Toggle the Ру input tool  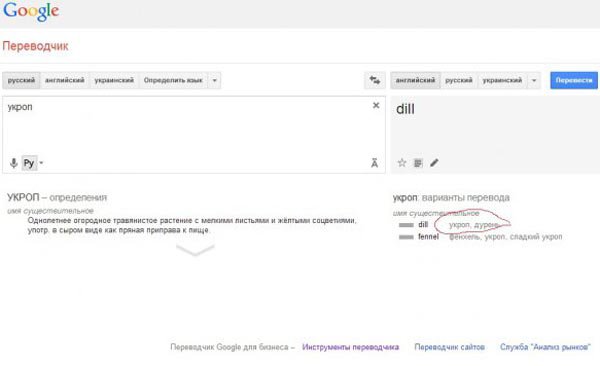[29, 163]
